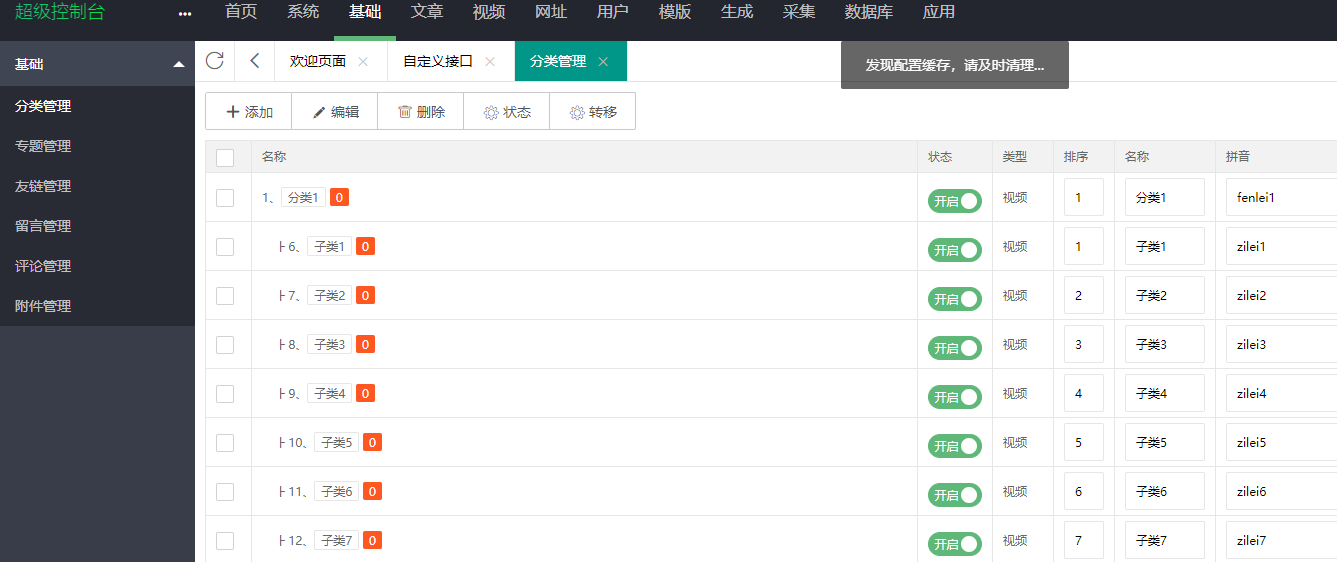The width and height of the screenshot is (1337, 562).
Task: Click the sort order field of 分类1
Action: (1084, 197)
